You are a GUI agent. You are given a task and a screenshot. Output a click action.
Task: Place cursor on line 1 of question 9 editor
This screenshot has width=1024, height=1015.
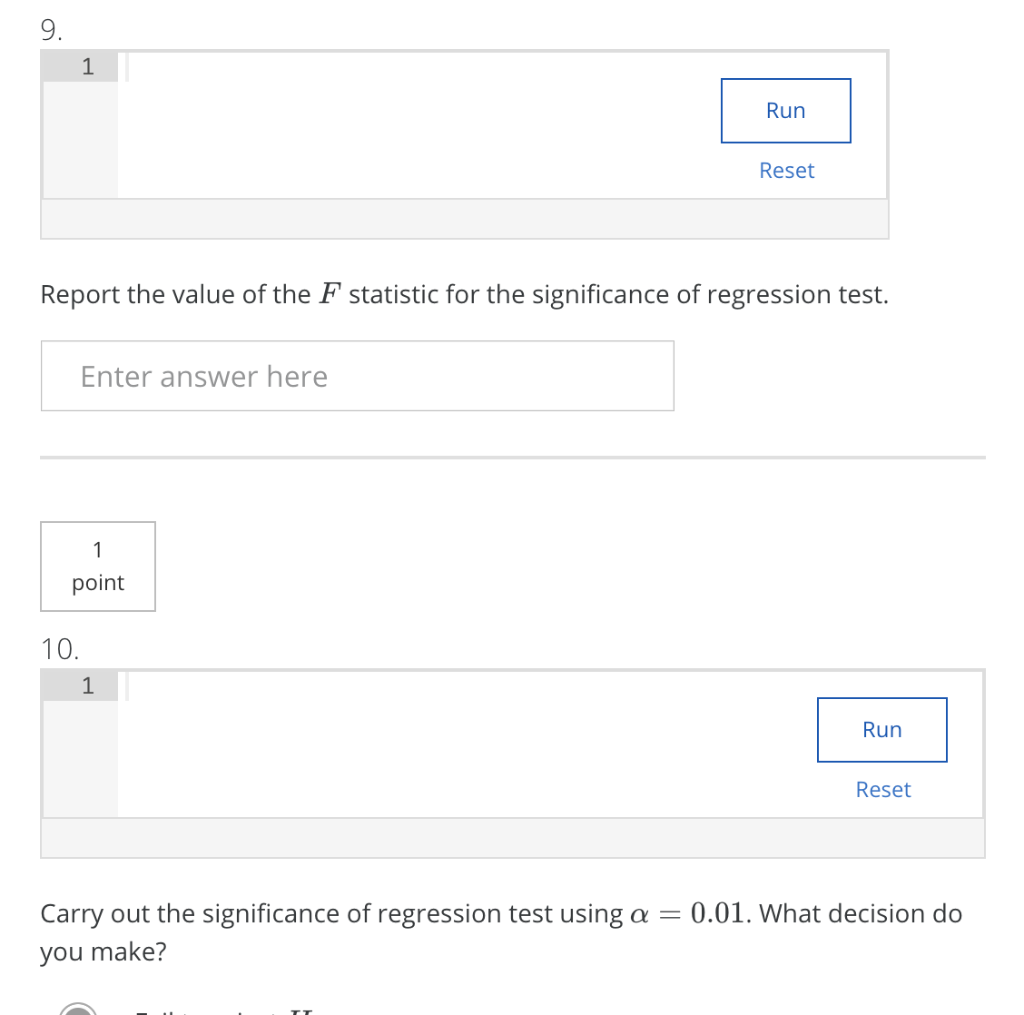[x=300, y=66]
